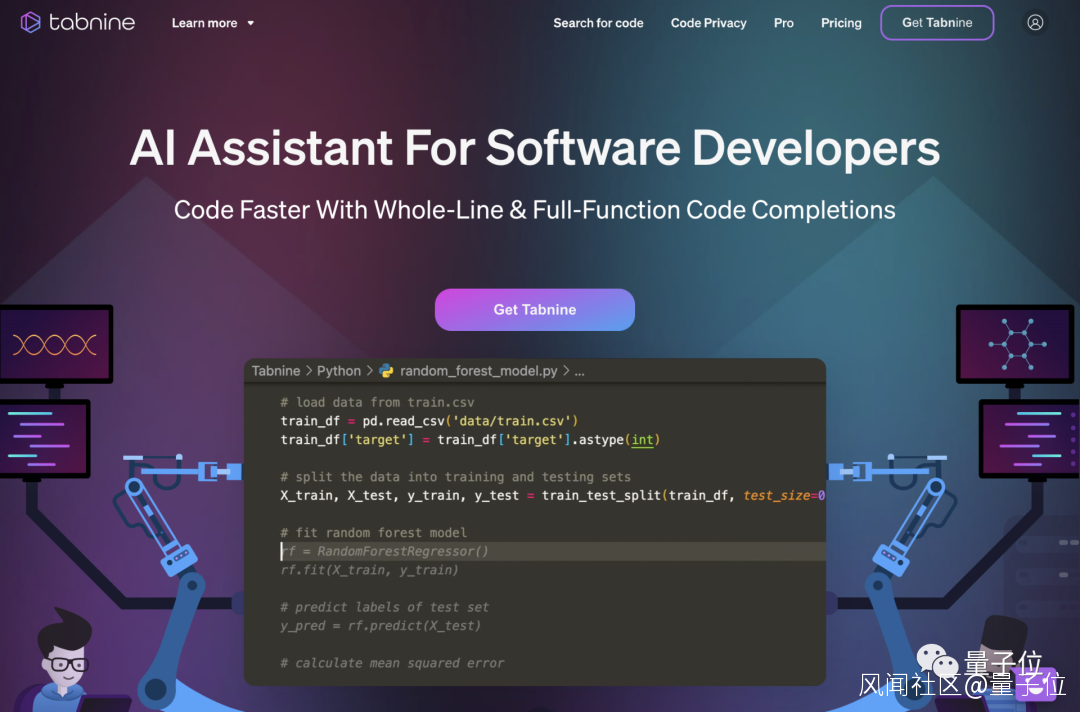Screen dimensions: 1080x712
Task: Click the Python file icon in breadcrumb
Action: (386, 370)
